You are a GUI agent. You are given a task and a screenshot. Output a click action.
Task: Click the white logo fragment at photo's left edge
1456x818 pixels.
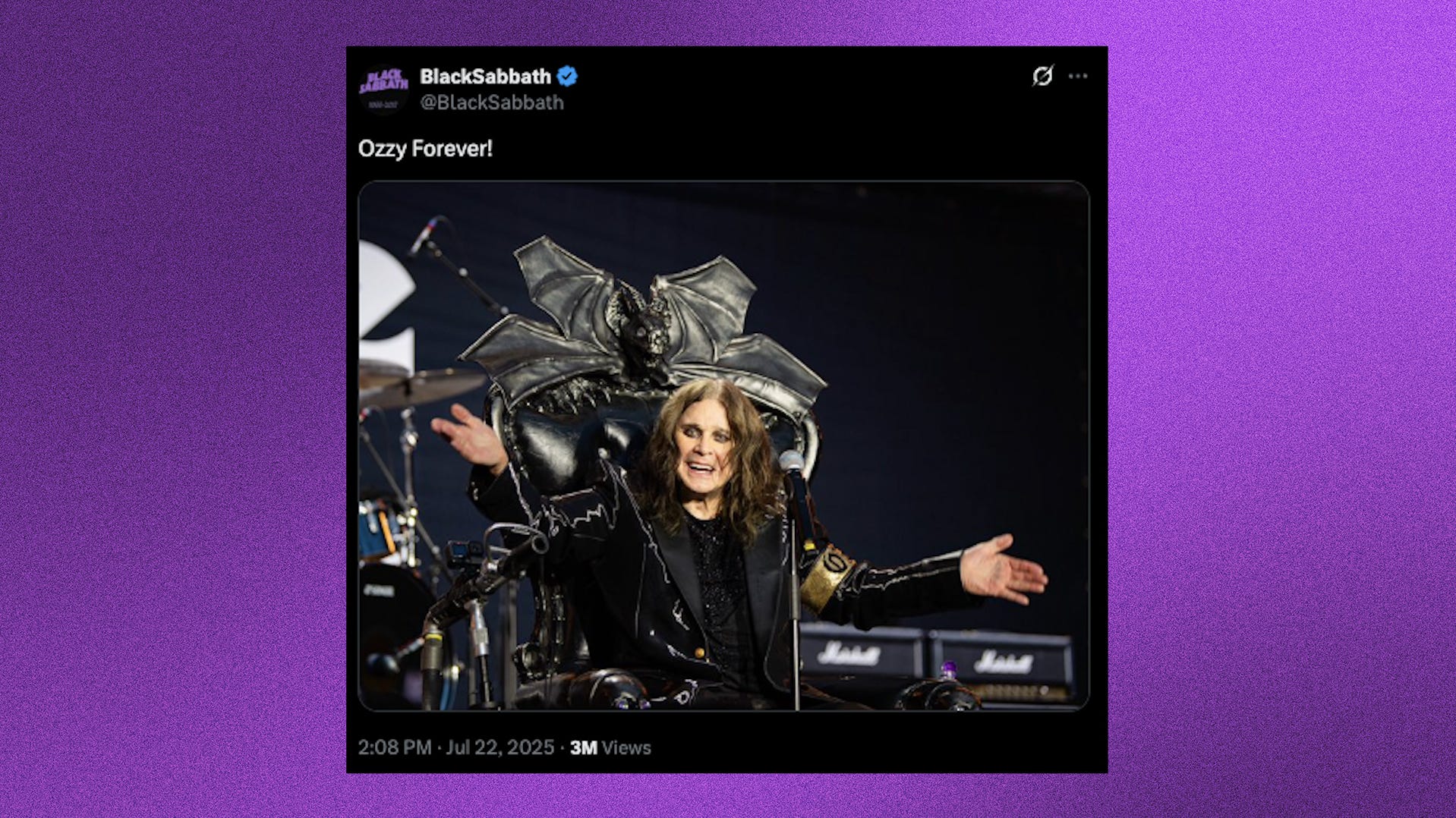tap(386, 304)
